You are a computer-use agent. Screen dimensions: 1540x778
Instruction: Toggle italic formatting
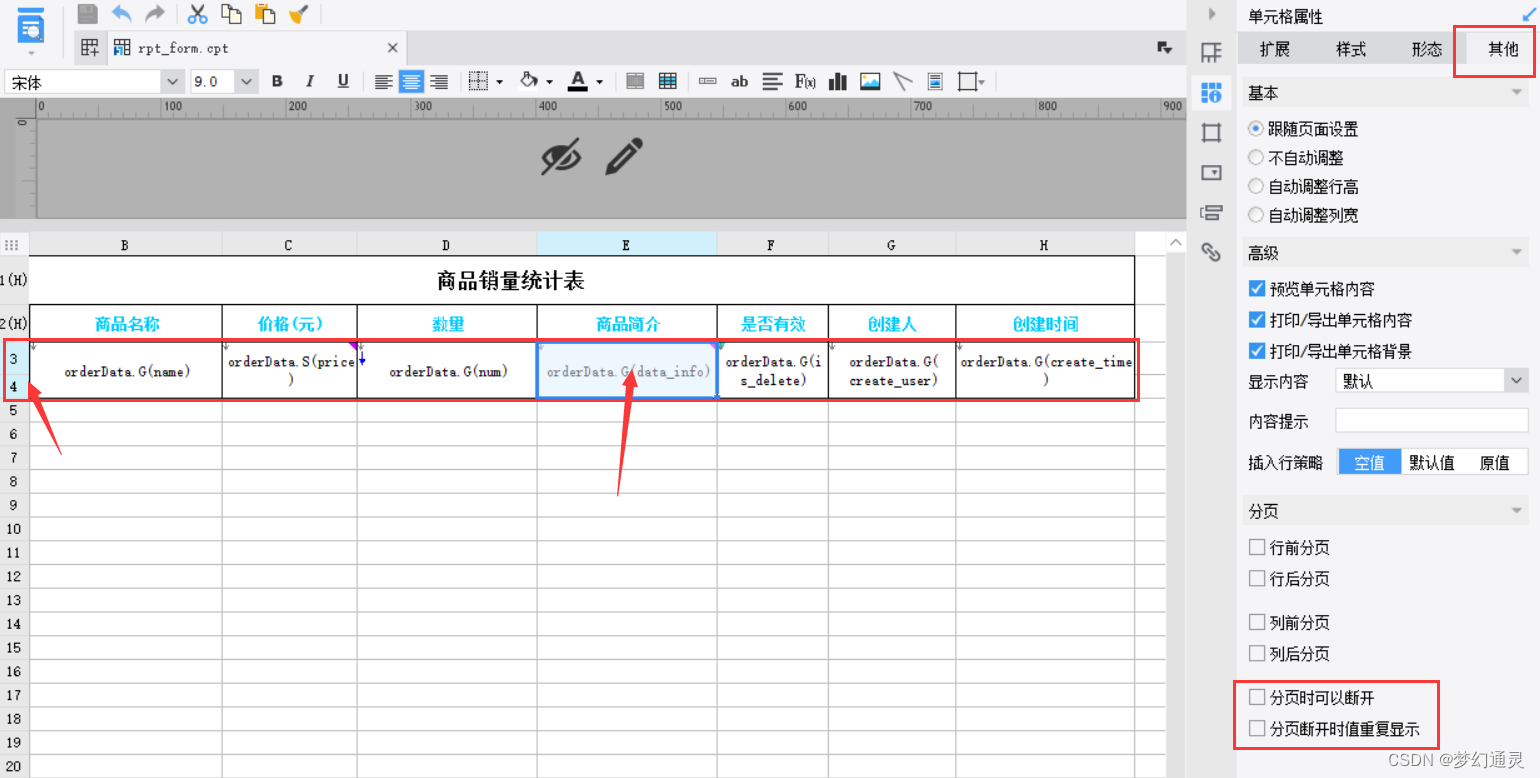310,82
